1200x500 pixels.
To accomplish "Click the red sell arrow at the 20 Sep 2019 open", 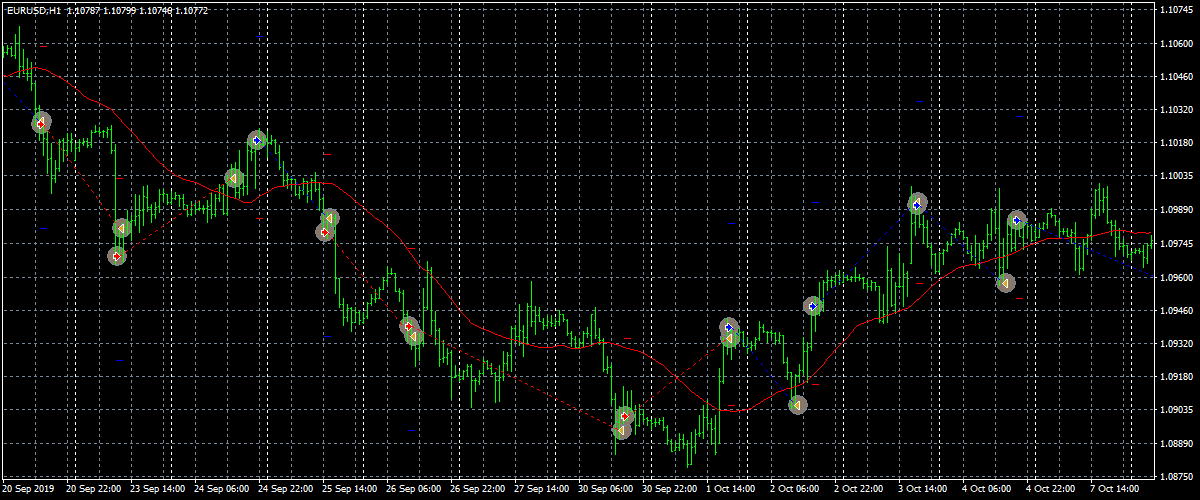I will [40, 122].
